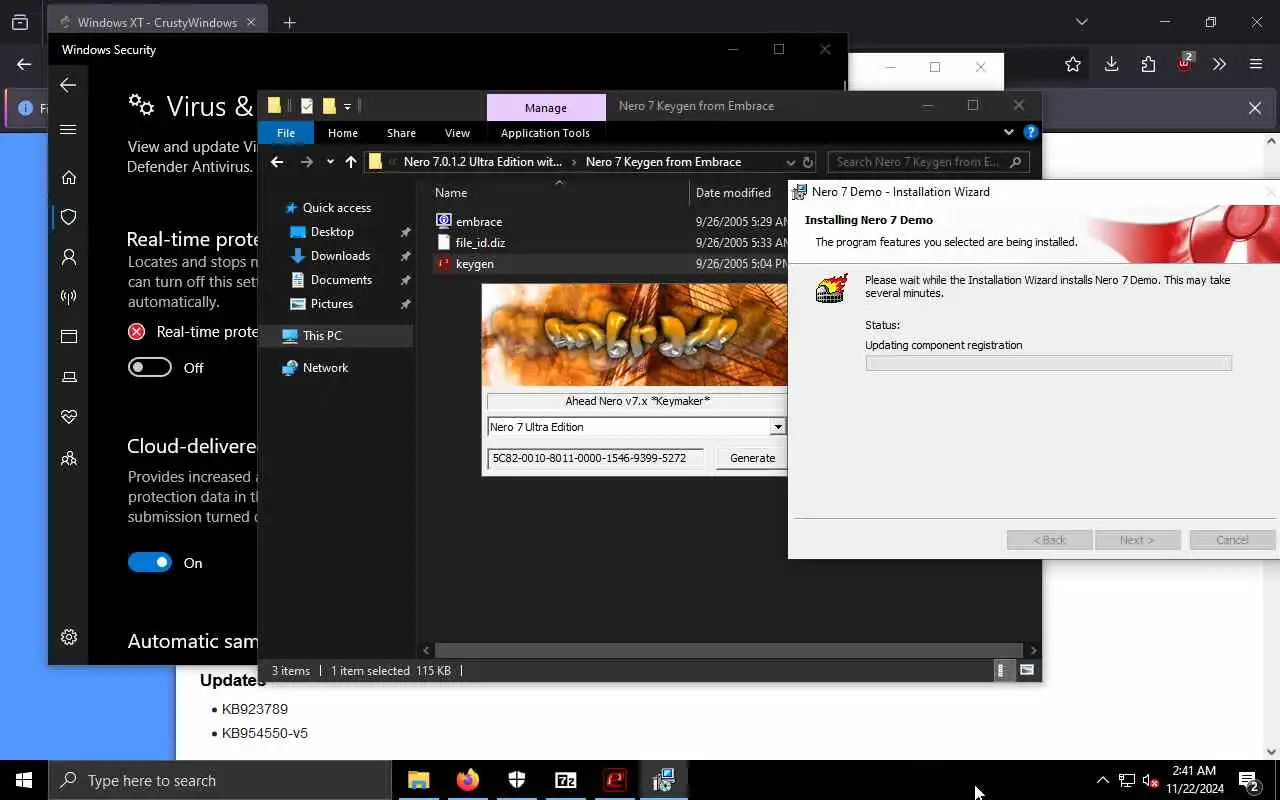Open Nero 7 Ultra Edition product dropdown

pyautogui.click(x=777, y=427)
